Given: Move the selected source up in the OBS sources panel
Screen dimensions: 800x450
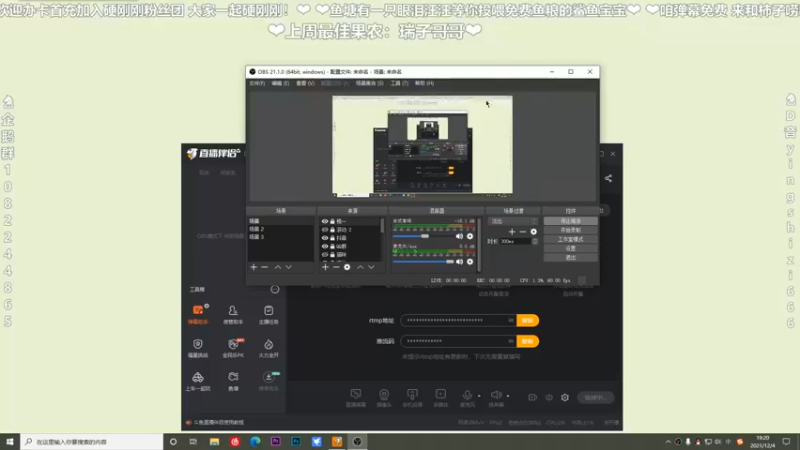Looking at the screenshot, I should tap(360, 267).
